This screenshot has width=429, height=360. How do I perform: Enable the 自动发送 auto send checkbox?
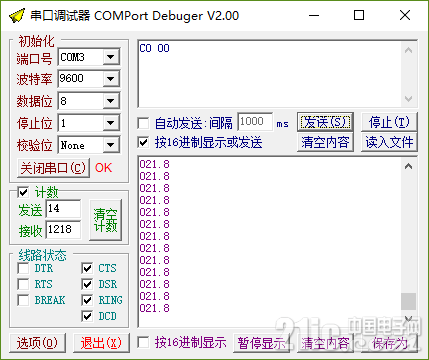click(143, 123)
